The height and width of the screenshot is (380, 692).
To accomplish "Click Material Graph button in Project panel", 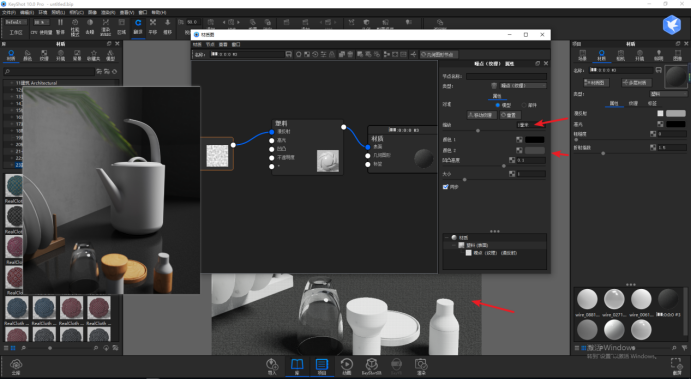I will pyautogui.click(x=596, y=83).
